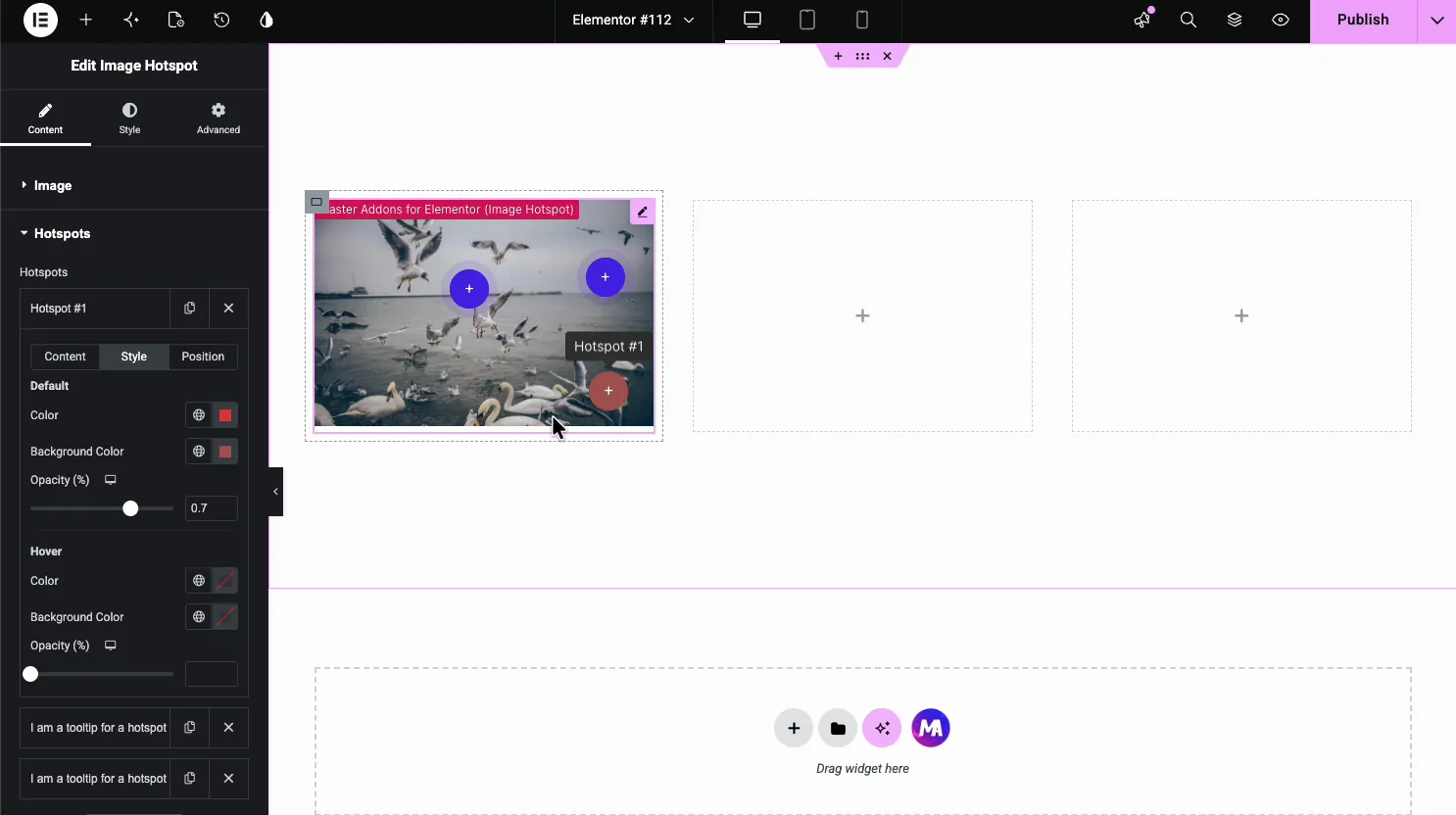The image size is (1456, 815).
Task: Open Page Settings document icon
Action: click(176, 20)
